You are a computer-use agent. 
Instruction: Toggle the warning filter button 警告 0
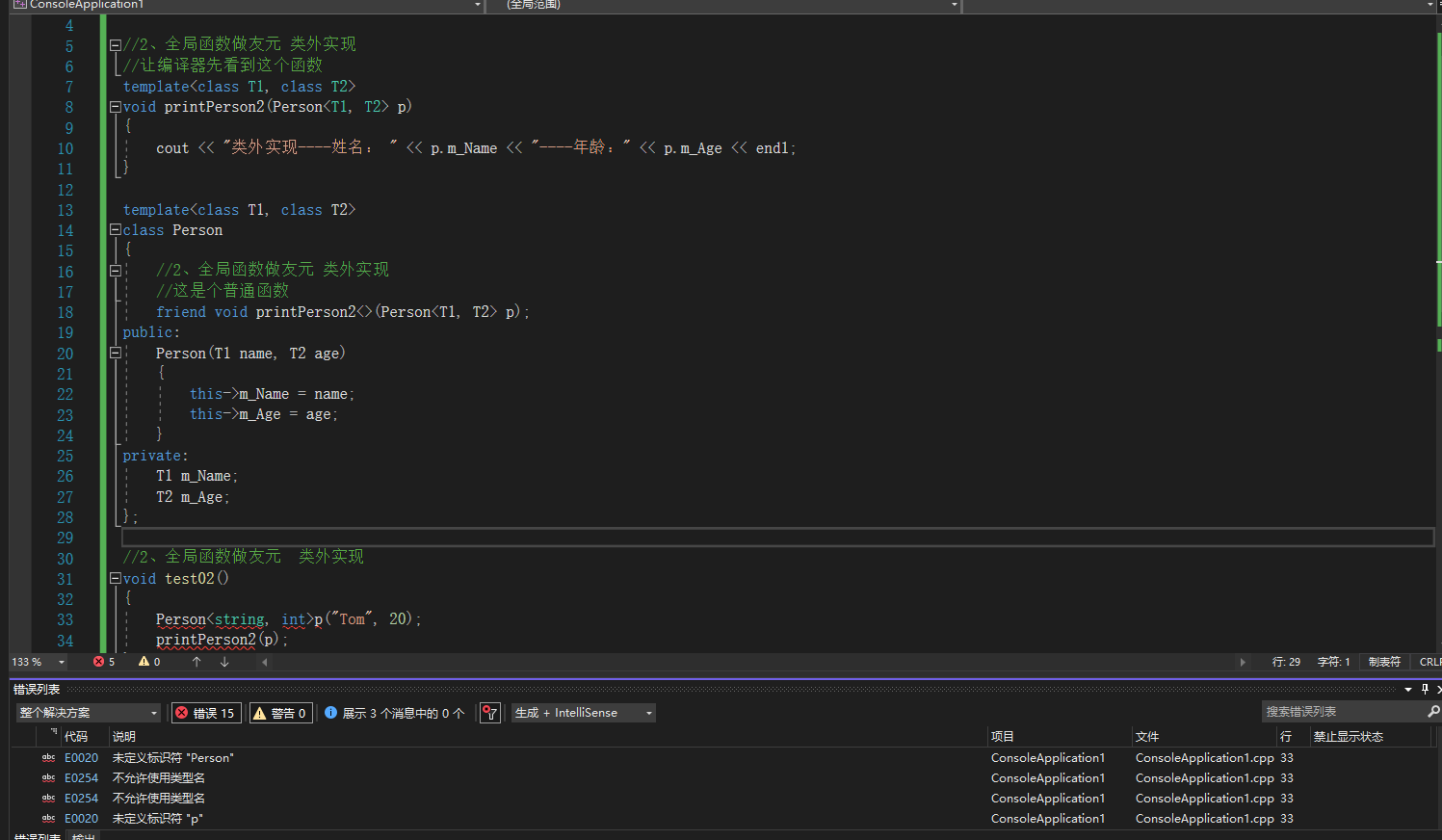click(281, 713)
